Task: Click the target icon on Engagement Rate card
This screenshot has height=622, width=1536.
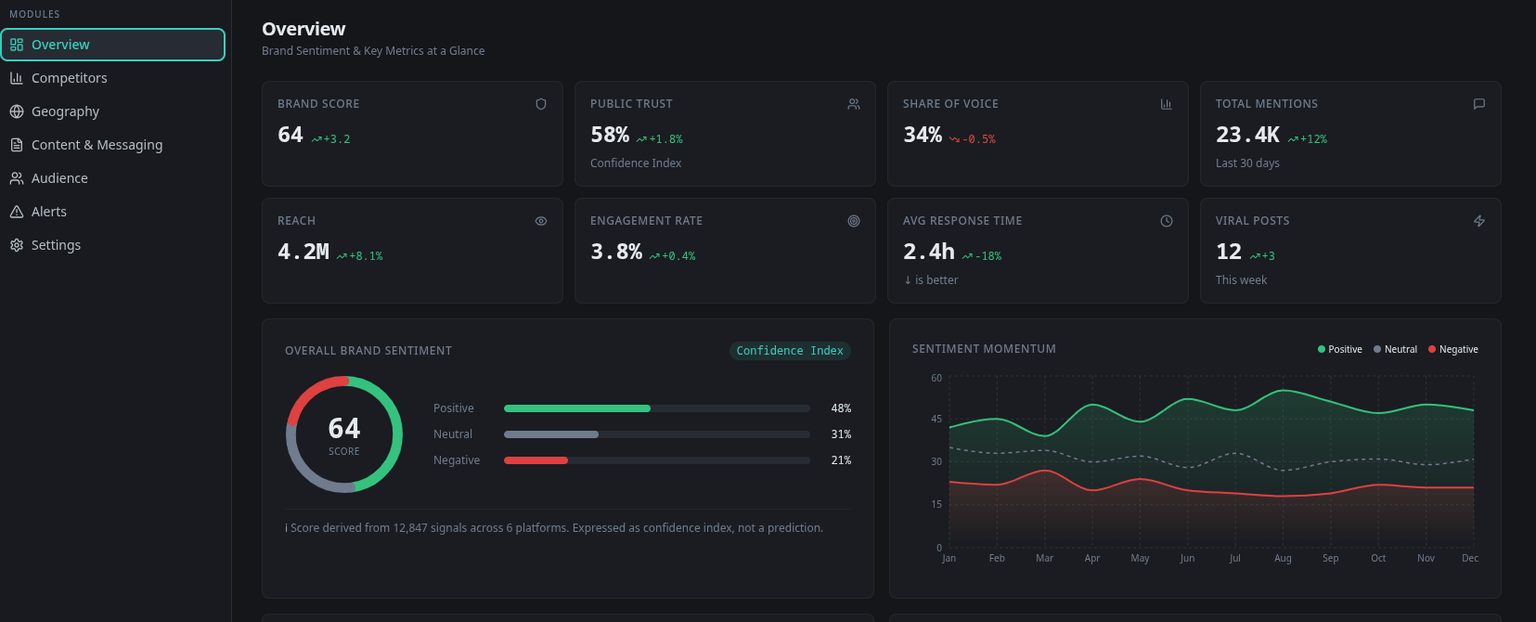Action: [x=853, y=221]
